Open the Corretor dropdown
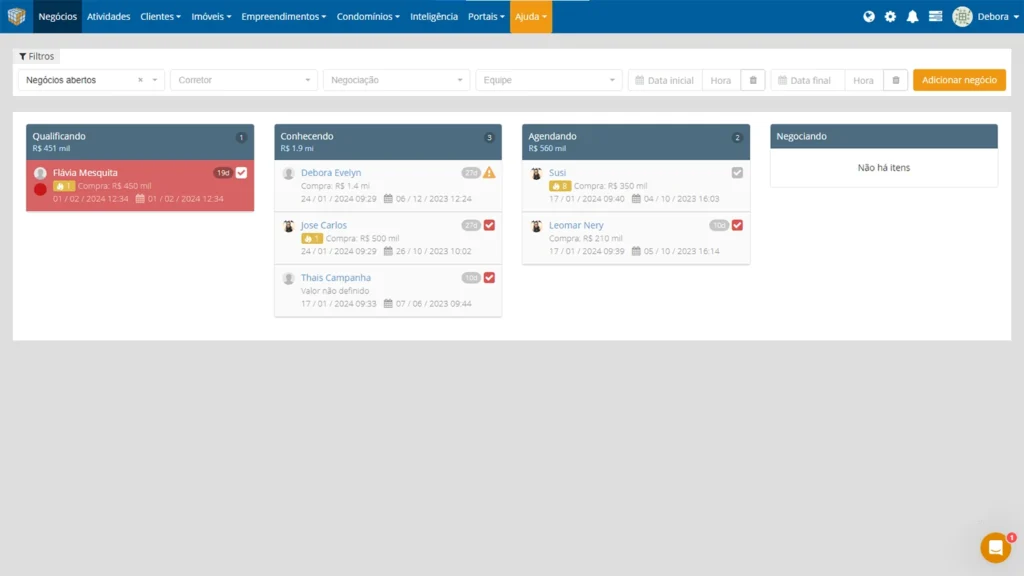This screenshot has width=1024, height=576. tap(244, 80)
